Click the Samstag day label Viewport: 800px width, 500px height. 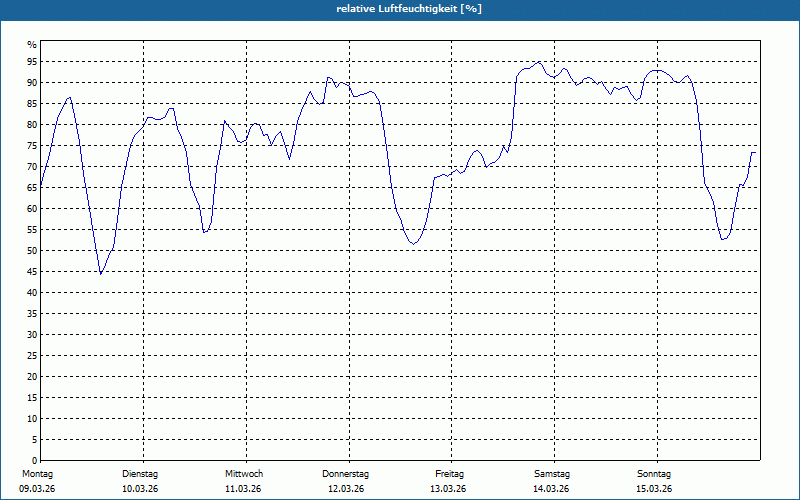point(552,474)
